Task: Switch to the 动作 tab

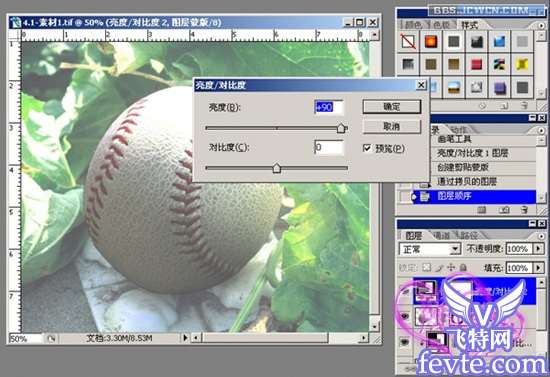Action: 458,130
